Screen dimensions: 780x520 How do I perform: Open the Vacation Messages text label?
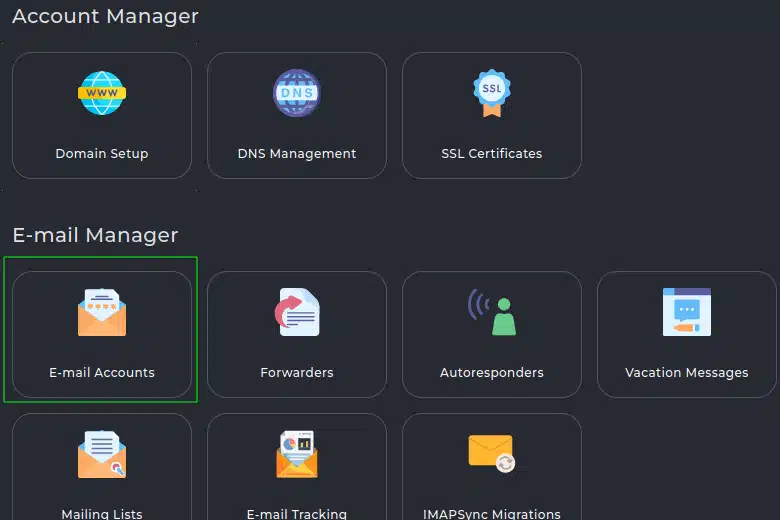(687, 373)
